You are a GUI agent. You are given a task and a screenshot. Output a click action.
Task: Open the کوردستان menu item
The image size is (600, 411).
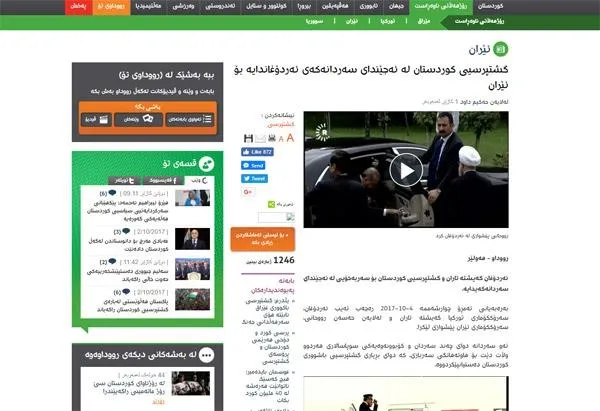(x=490, y=7)
